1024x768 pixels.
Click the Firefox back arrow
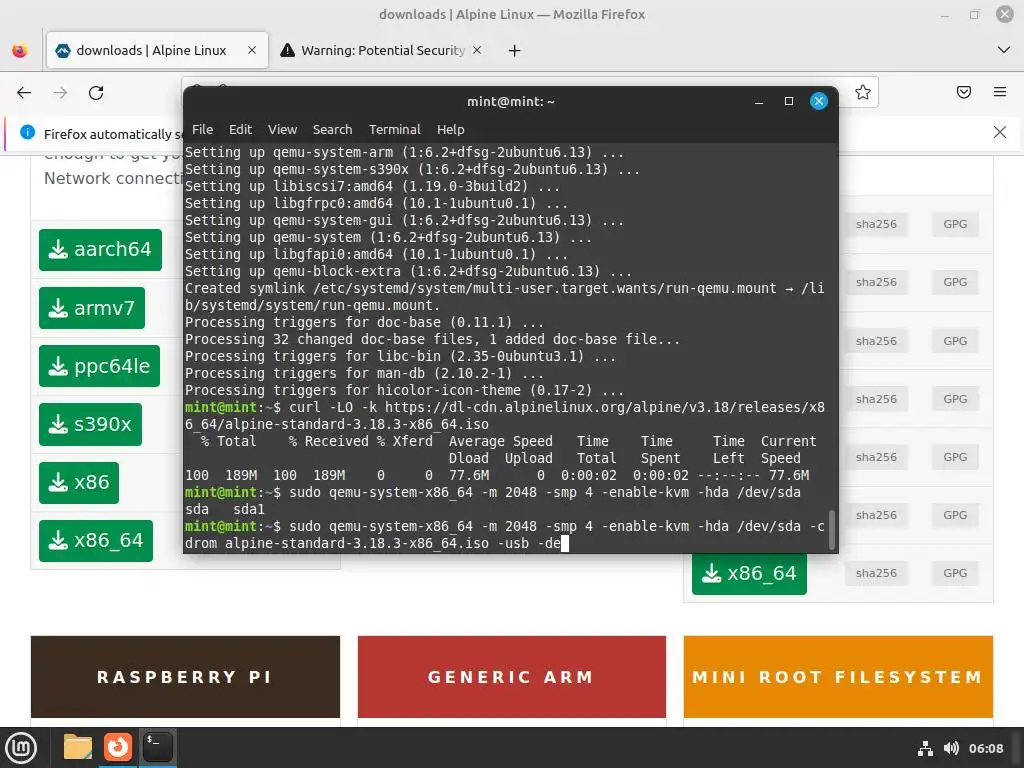click(x=24, y=93)
